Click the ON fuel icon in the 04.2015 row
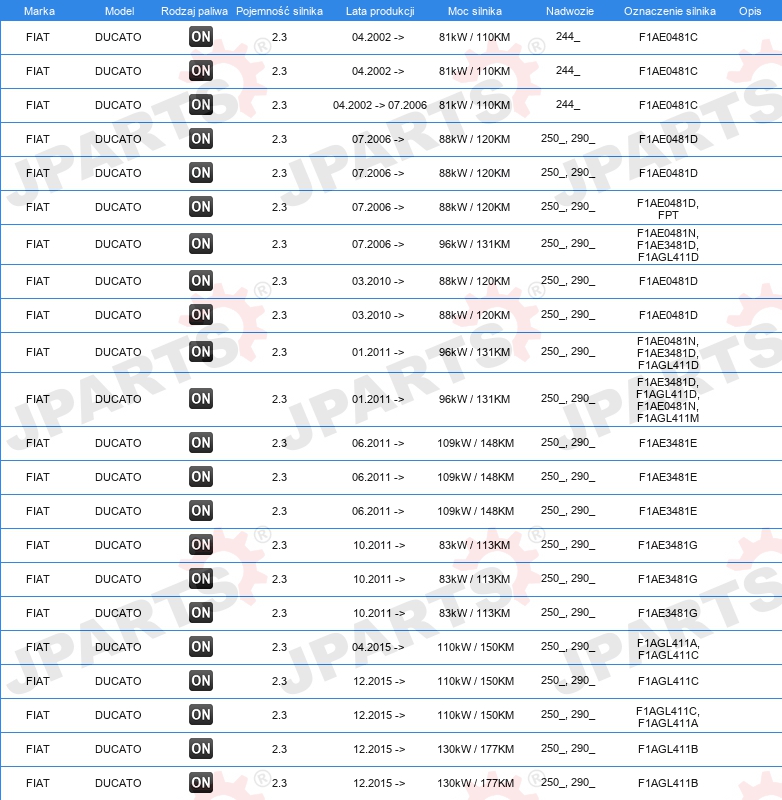This screenshot has width=782, height=800. click(200, 646)
